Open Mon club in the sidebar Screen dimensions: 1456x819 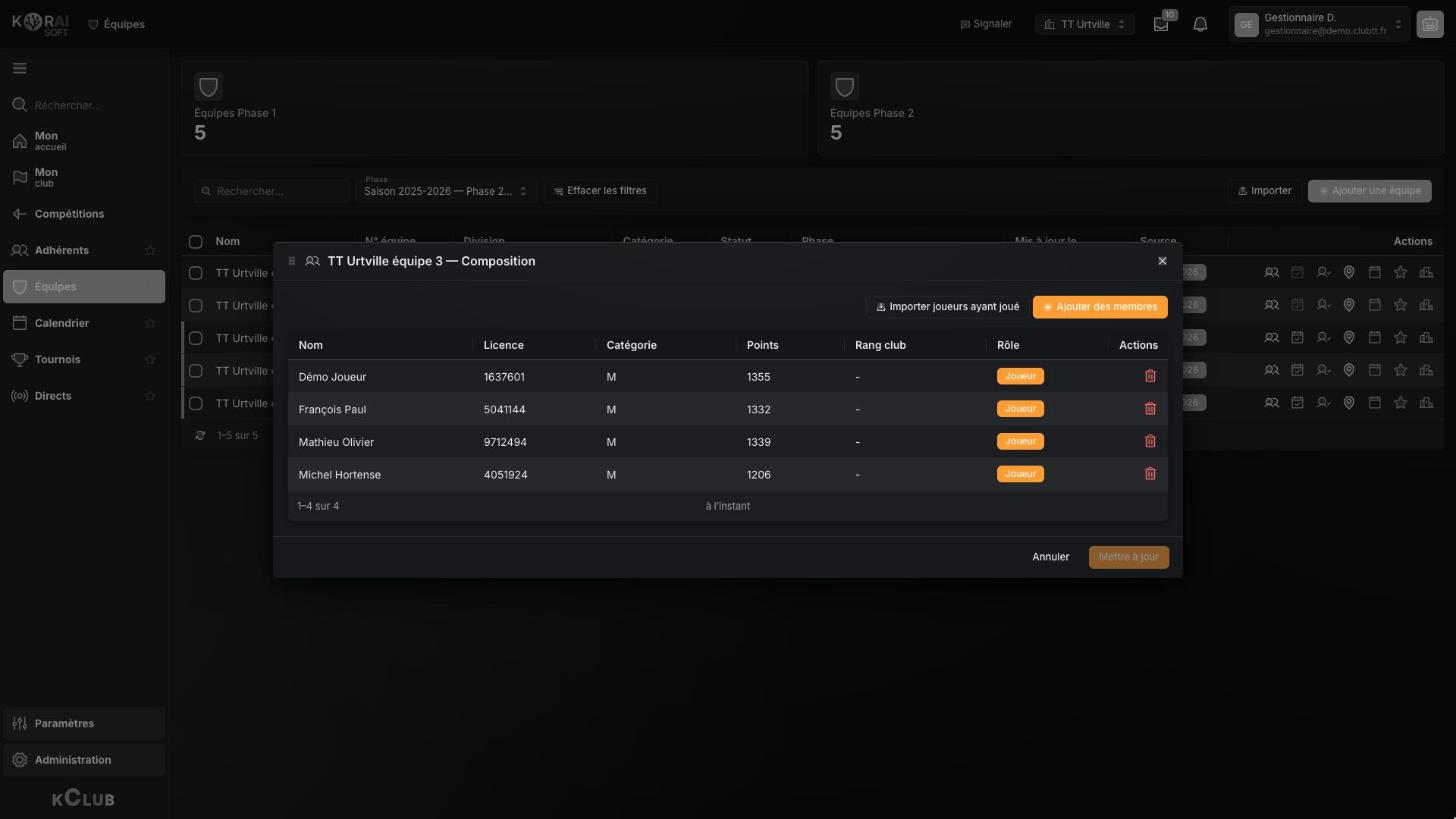84,177
